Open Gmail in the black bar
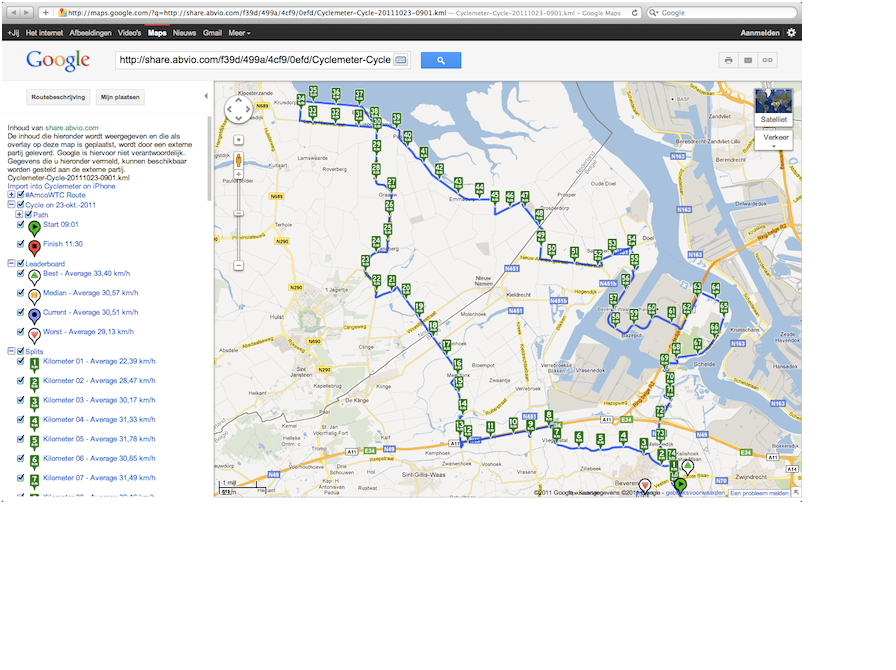Screen dimensions: 896x670 coord(212,33)
